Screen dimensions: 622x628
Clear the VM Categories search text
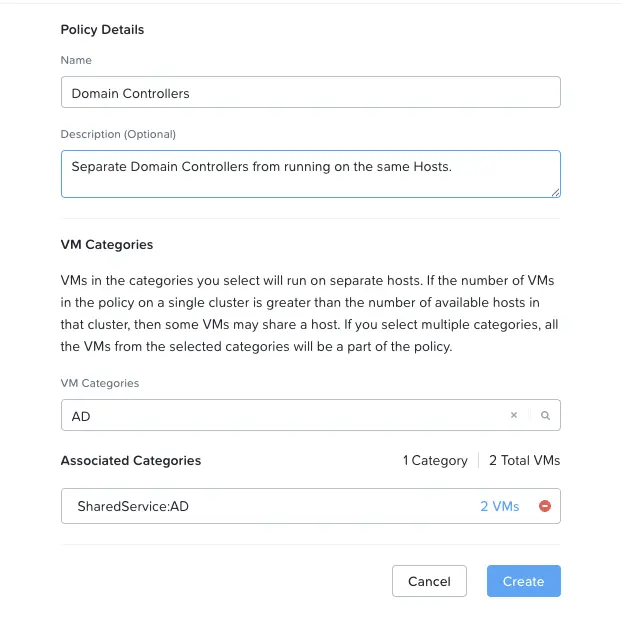(514, 415)
